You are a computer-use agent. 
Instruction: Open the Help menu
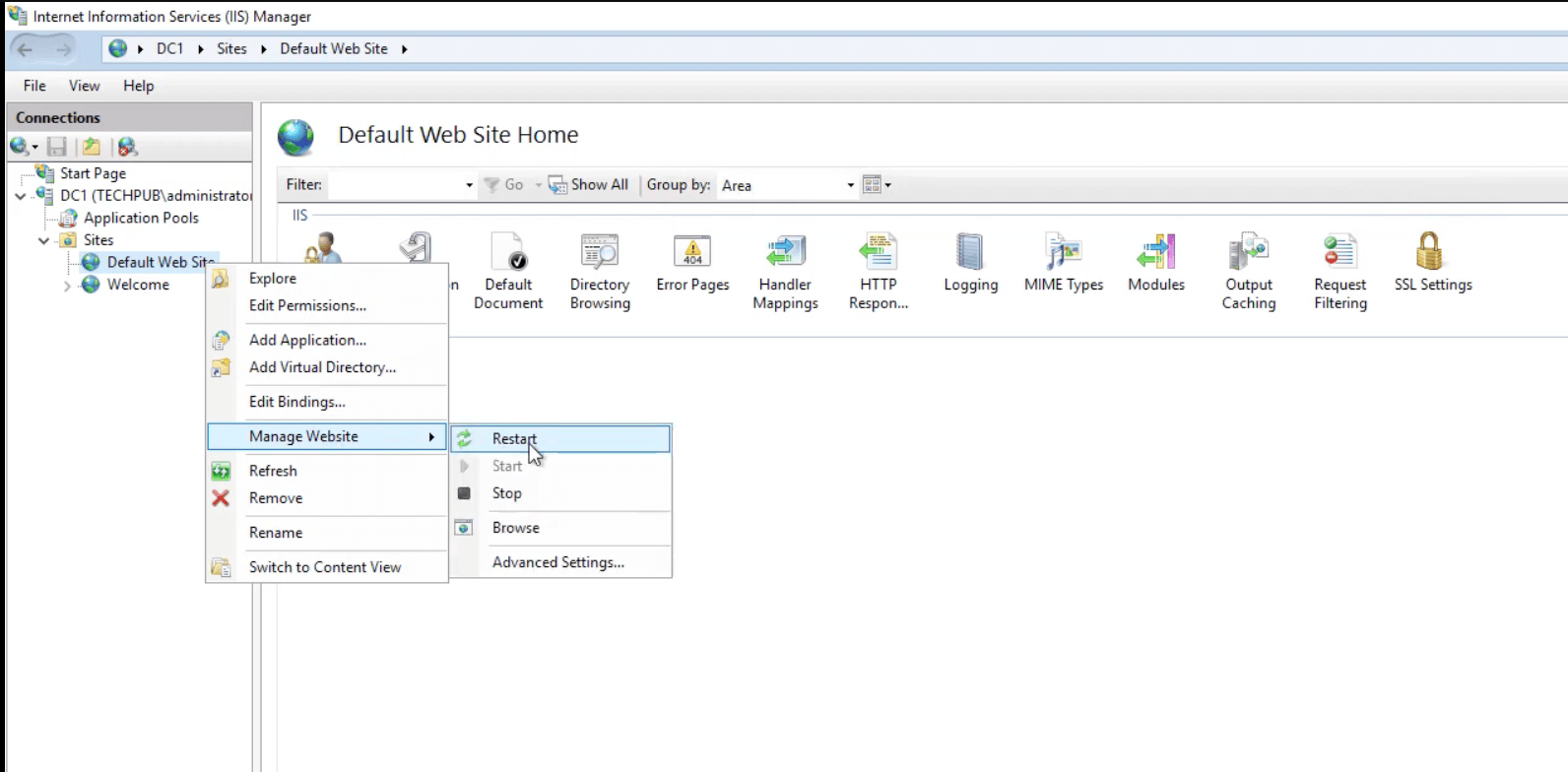[x=139, y=86]
